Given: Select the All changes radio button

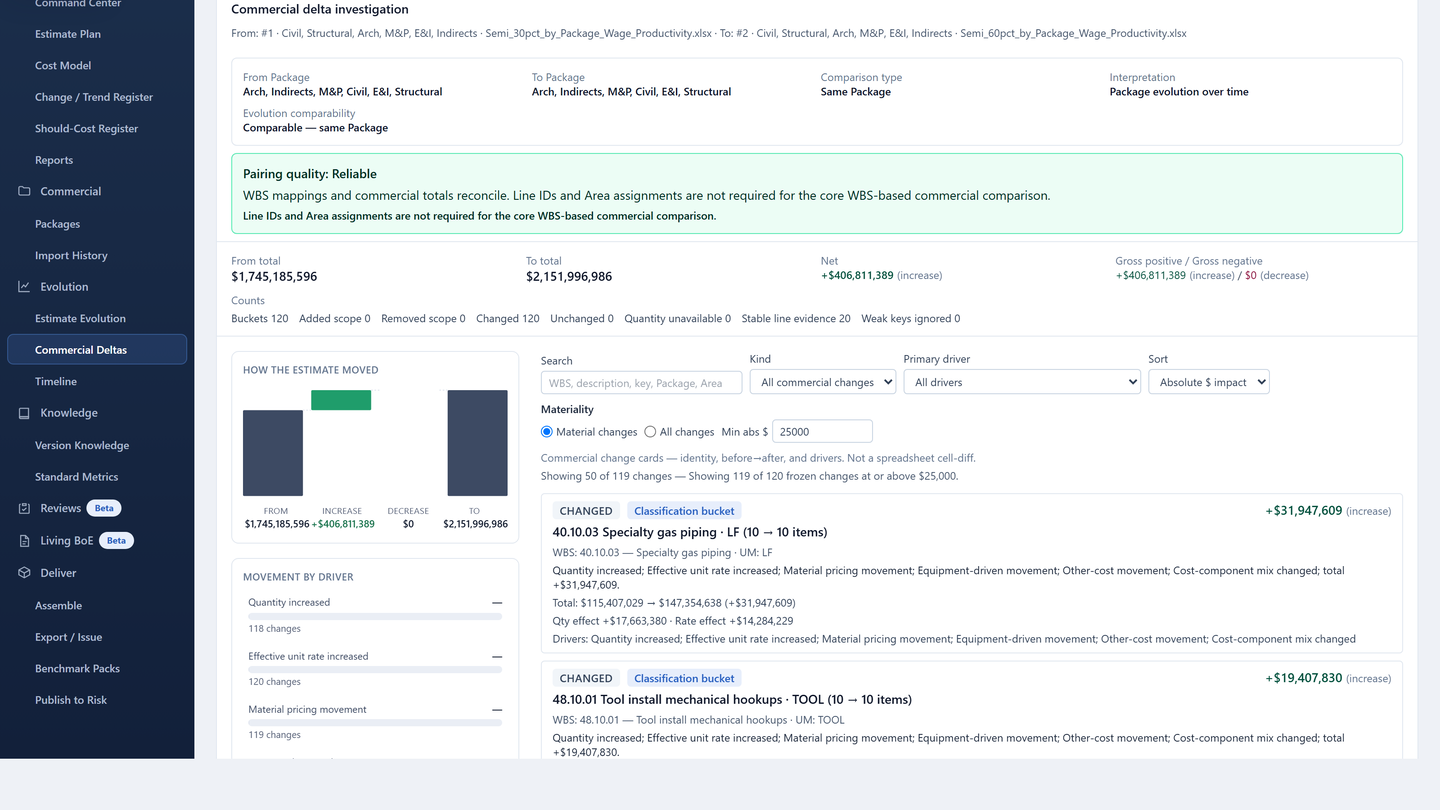Looking at the screenshot, I should (650, 432).
